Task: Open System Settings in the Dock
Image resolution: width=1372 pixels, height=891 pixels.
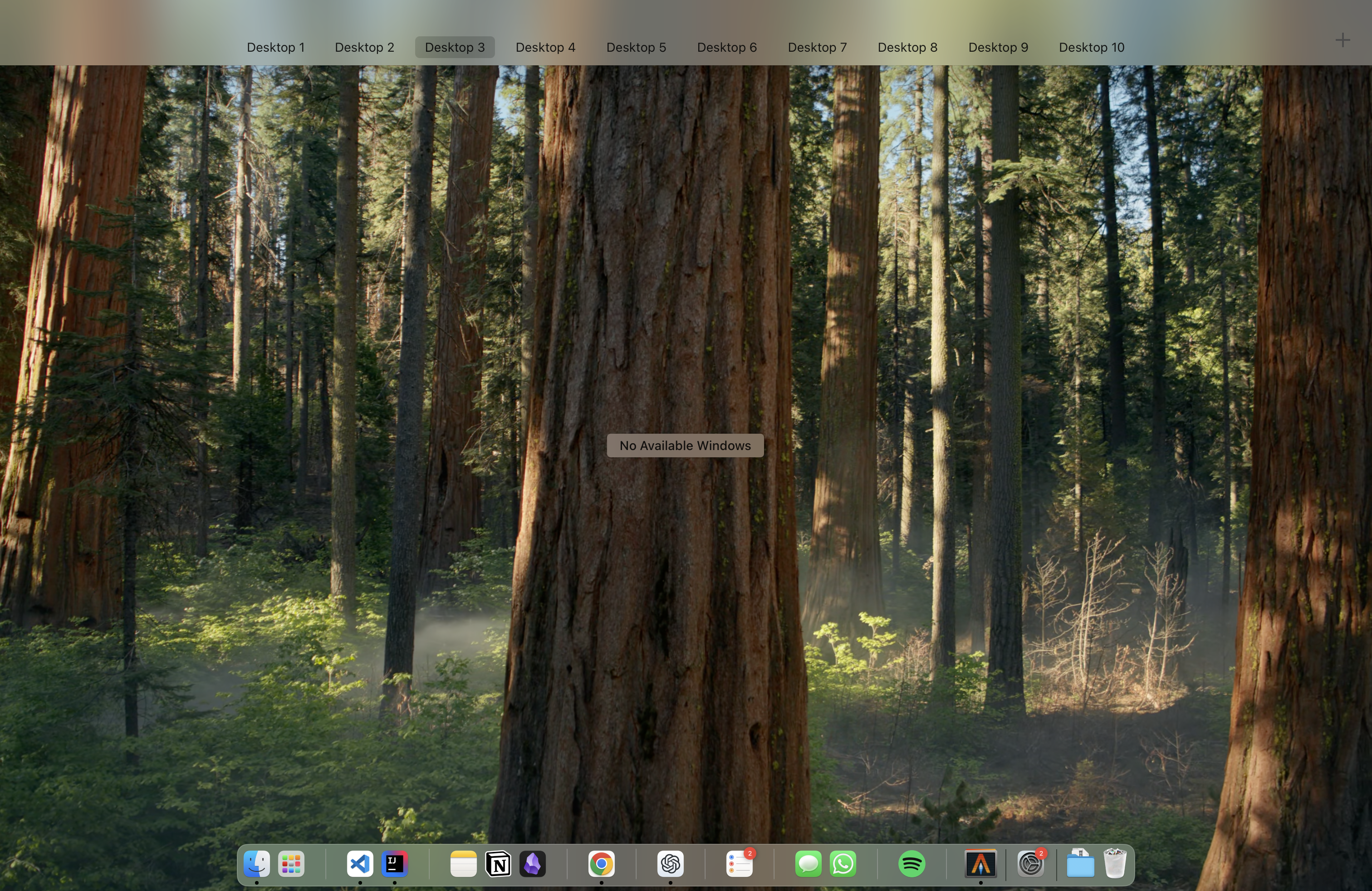Action: [x=1031, y=864]
